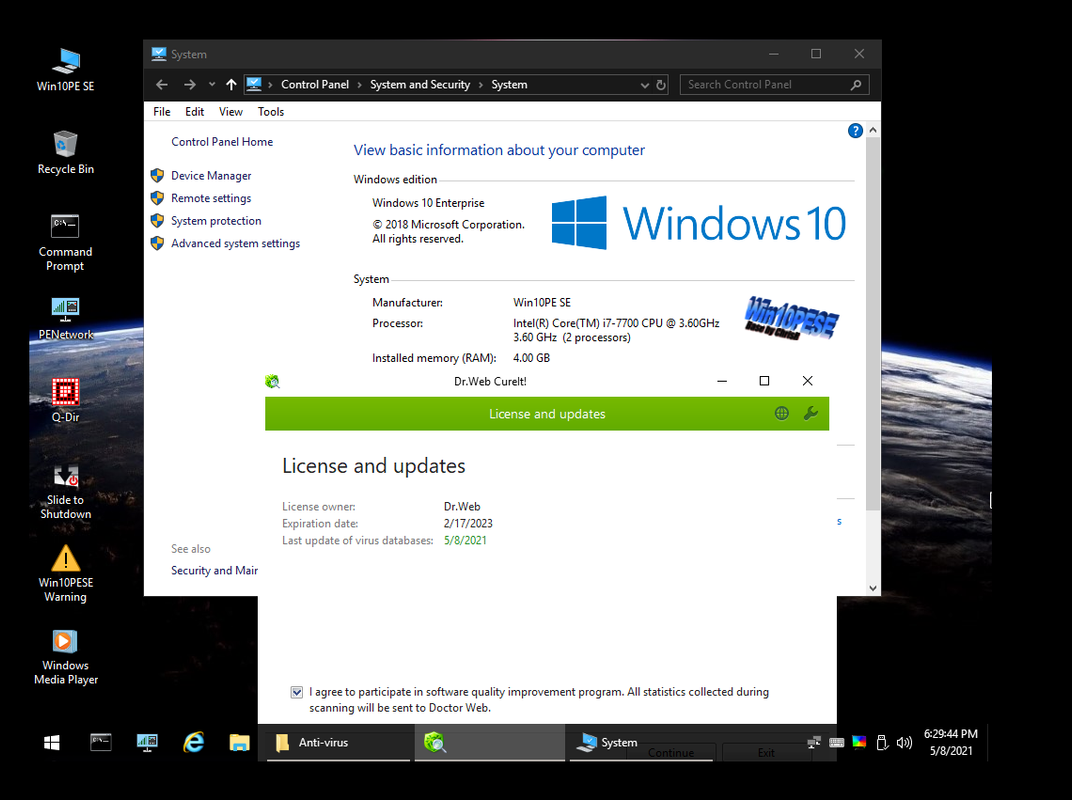Click the Windows 10 Enterprise edition text
1072x800 pixels.
[x=429, y=203]
